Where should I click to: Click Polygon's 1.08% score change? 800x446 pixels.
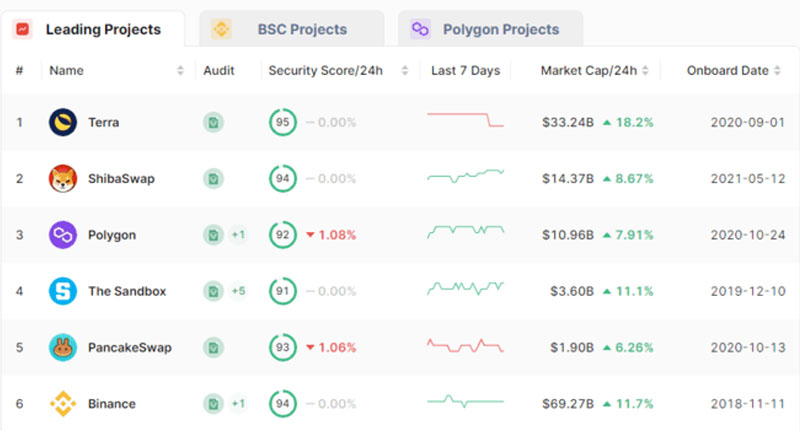pyautogui.click(x=331, y=235)
